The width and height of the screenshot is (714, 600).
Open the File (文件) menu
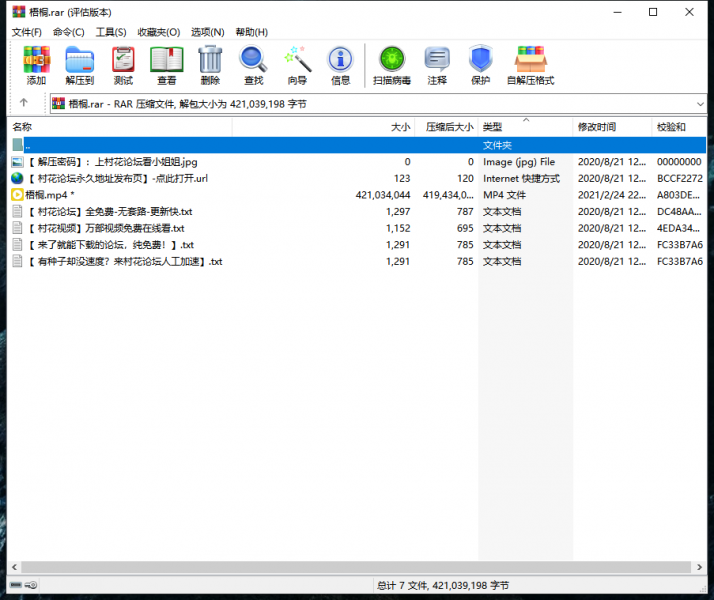click(27, 32)
